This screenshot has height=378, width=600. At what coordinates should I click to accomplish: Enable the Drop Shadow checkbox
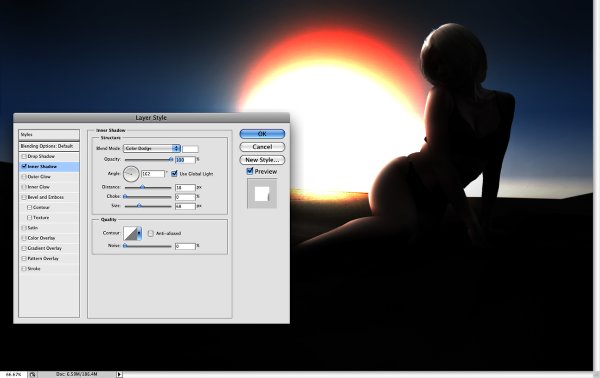tap(24, 156)
